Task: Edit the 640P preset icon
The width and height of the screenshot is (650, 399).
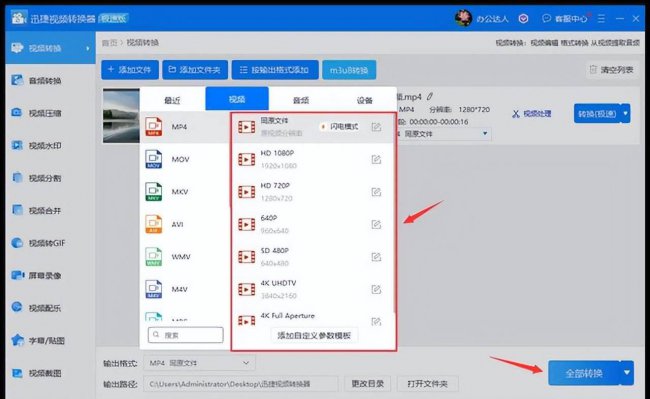Action: click(x=376, y=225)
